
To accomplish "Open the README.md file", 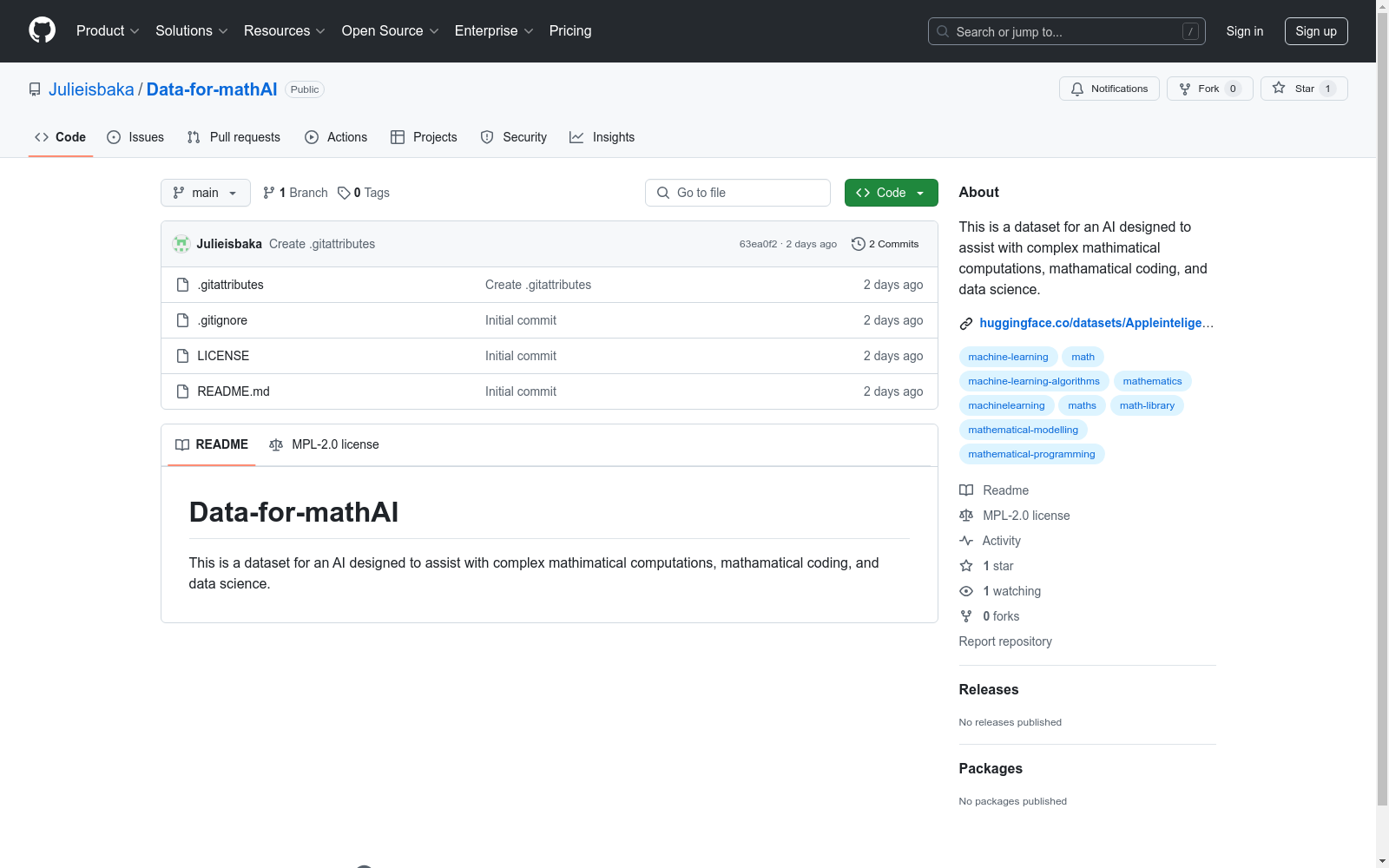I will tap(234, 391).
